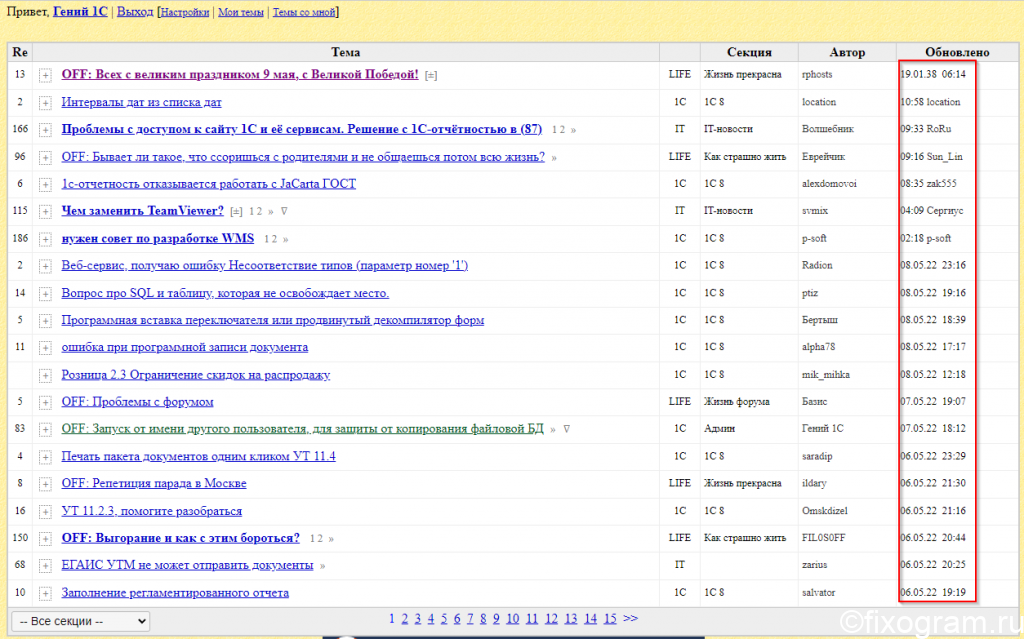Viewport: 1024px width, 639px height.
Task: Expand plus box for 'Проблемы с доступом к сайту 1С'
Action: point(45,131)
